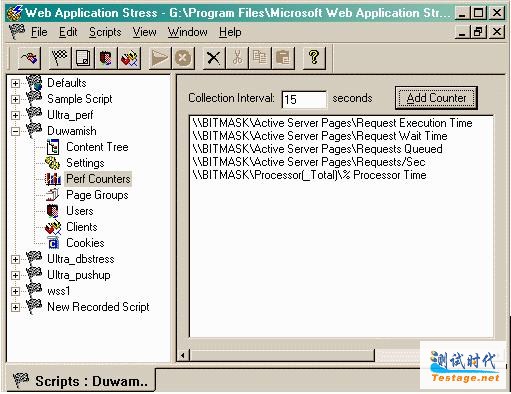The height and width of the screenshot is (394, 511).
Task: Select the Processor Time counter entry
Action: point(309,175)
